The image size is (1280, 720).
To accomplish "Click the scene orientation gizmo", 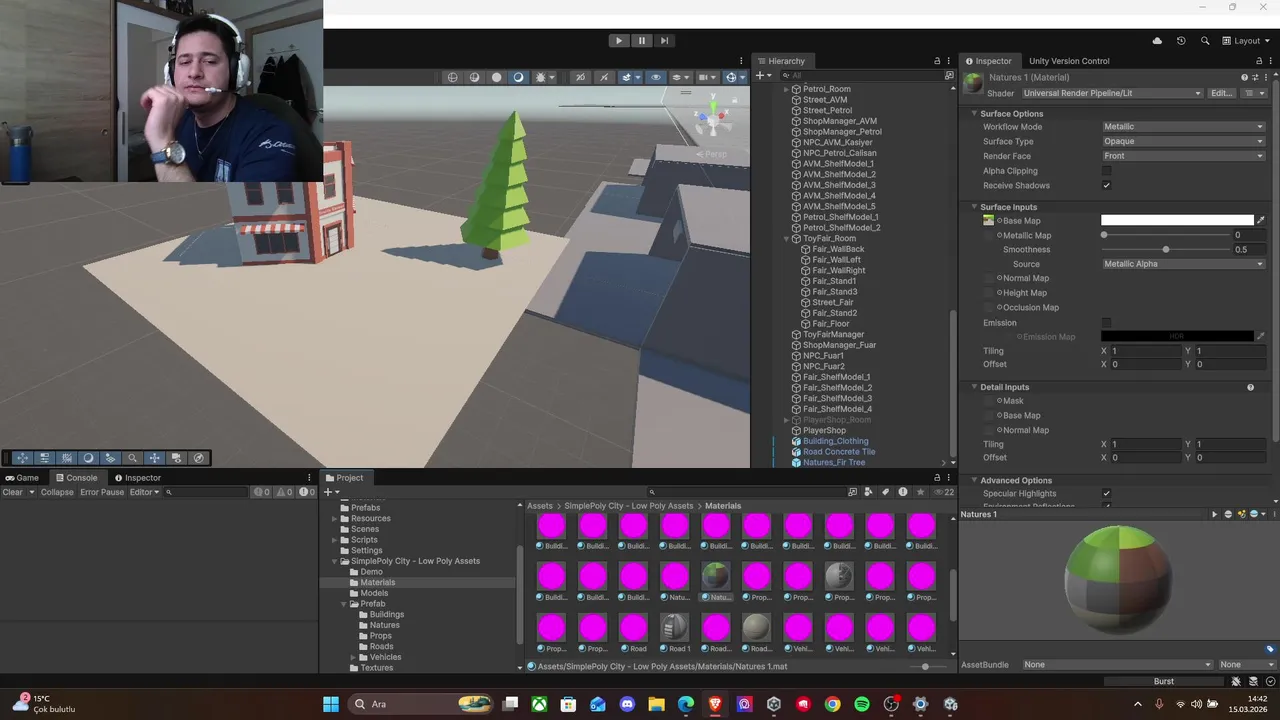I will pyautogui.click(x=712, y=118).
